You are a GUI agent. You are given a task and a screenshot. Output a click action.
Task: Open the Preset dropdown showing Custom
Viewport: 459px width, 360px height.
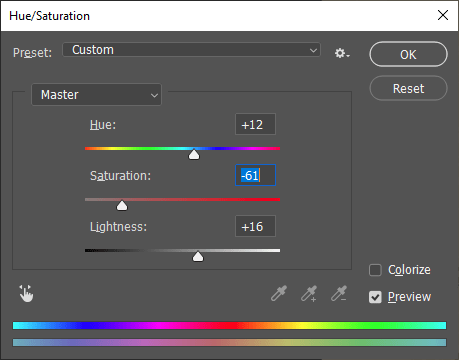pos(191,50)
